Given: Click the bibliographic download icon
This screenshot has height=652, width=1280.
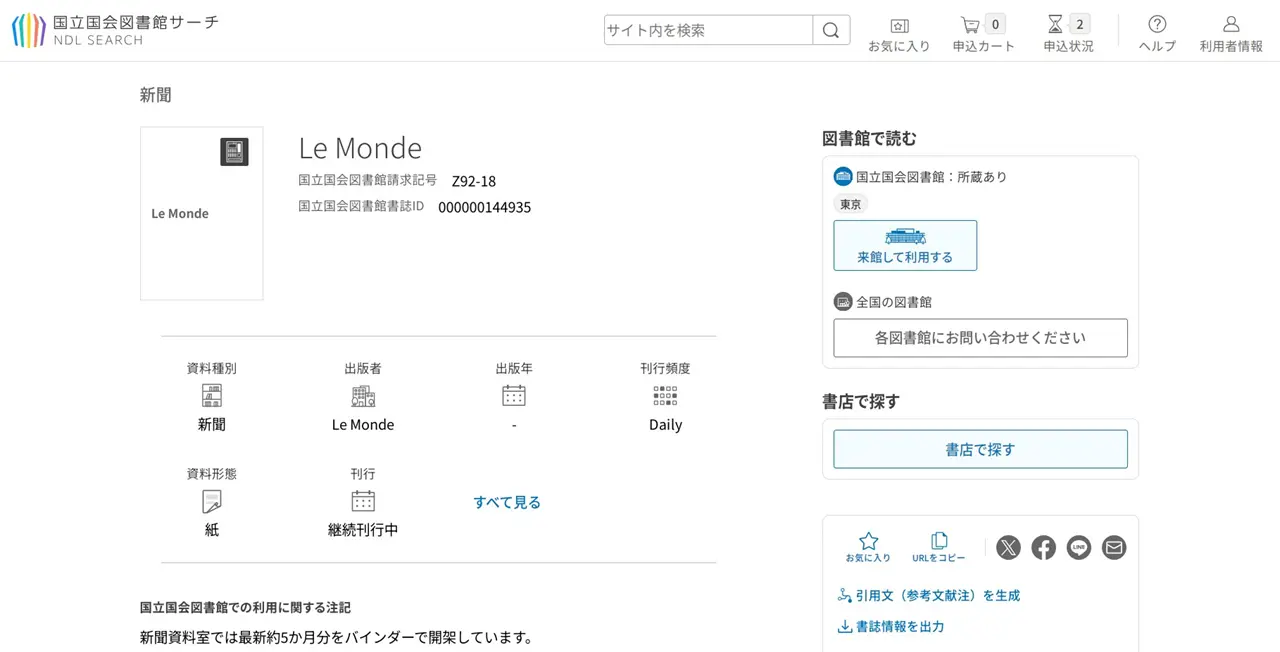Looking at the screenshot, I should tap(844, 627).
